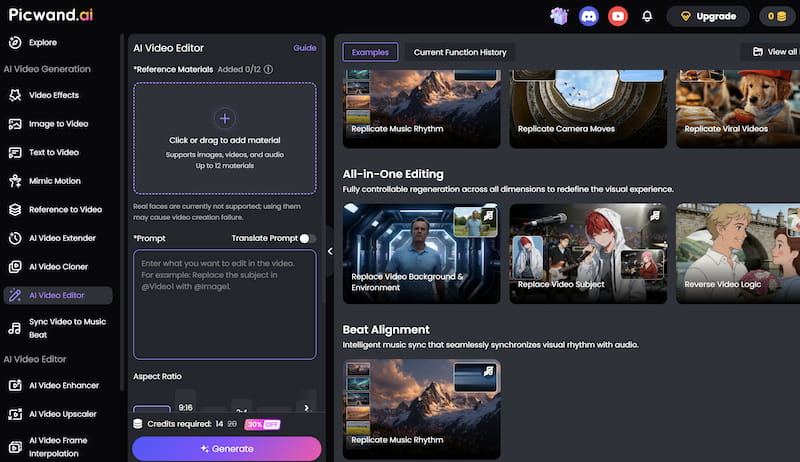The height and width of the screenshot is (462, 800).
Task: Open the Guide link
Action: click(305, 48)
